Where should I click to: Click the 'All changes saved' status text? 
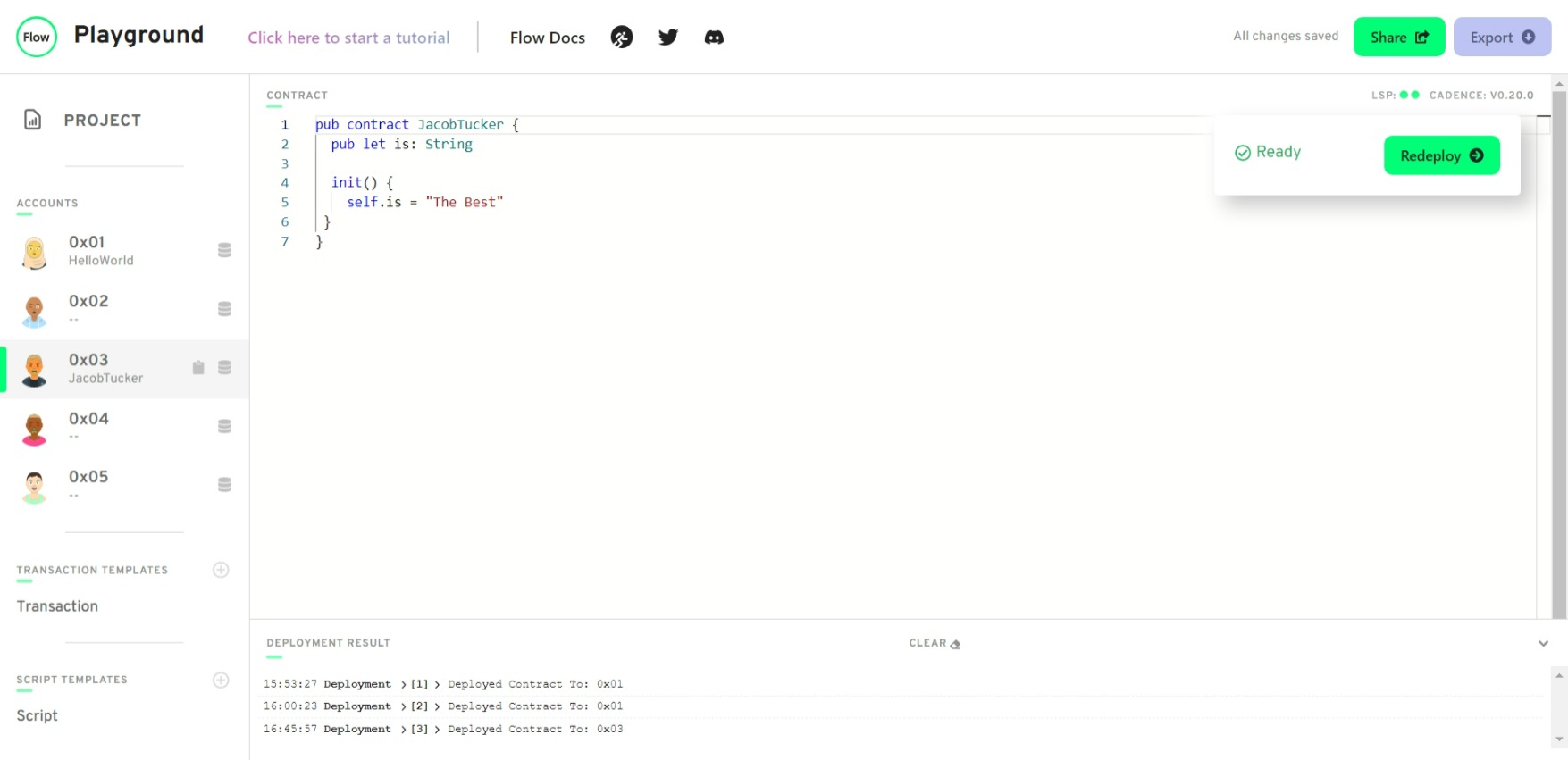[x=1286, y=37]
